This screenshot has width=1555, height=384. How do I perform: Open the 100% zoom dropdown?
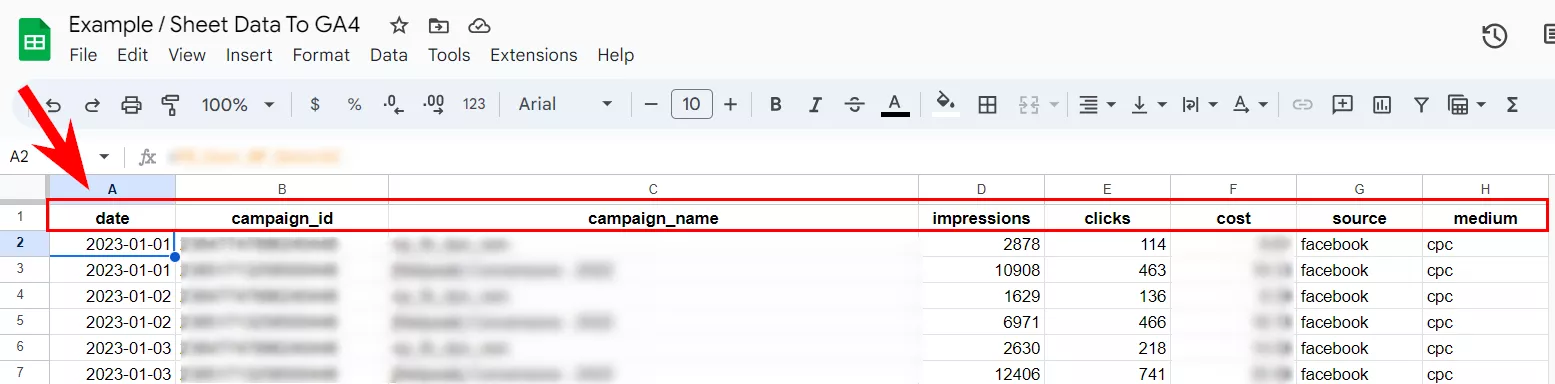click(238, 104)
